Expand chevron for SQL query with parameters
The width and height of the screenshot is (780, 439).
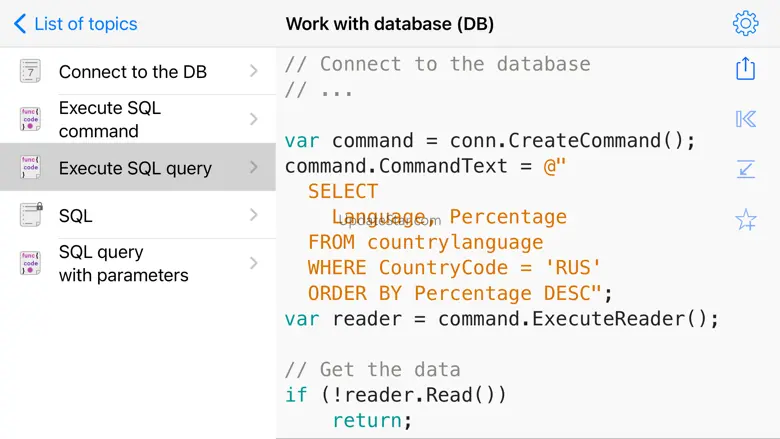coord(254,263)
